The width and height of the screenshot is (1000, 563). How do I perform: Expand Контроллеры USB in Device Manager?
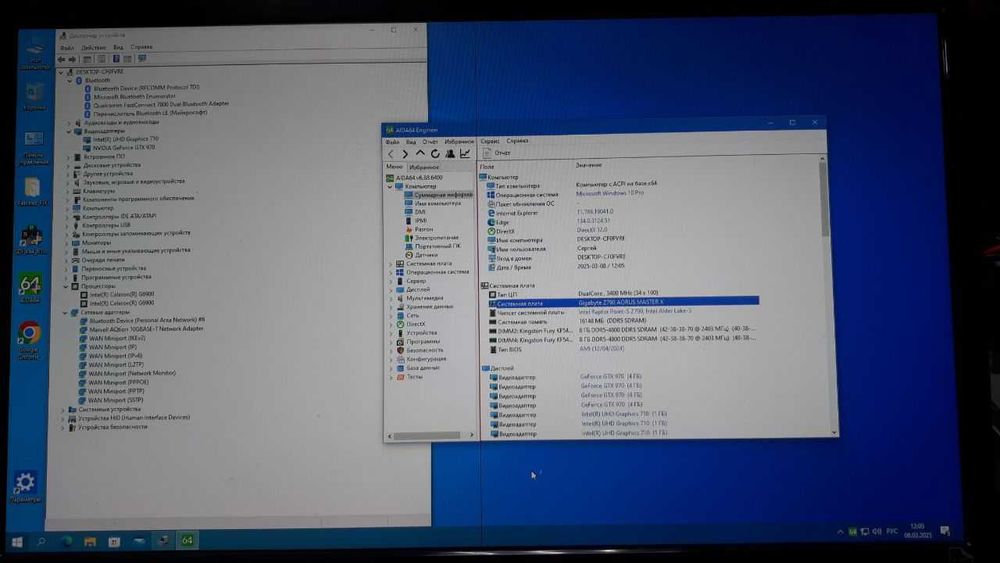point(67,225)
